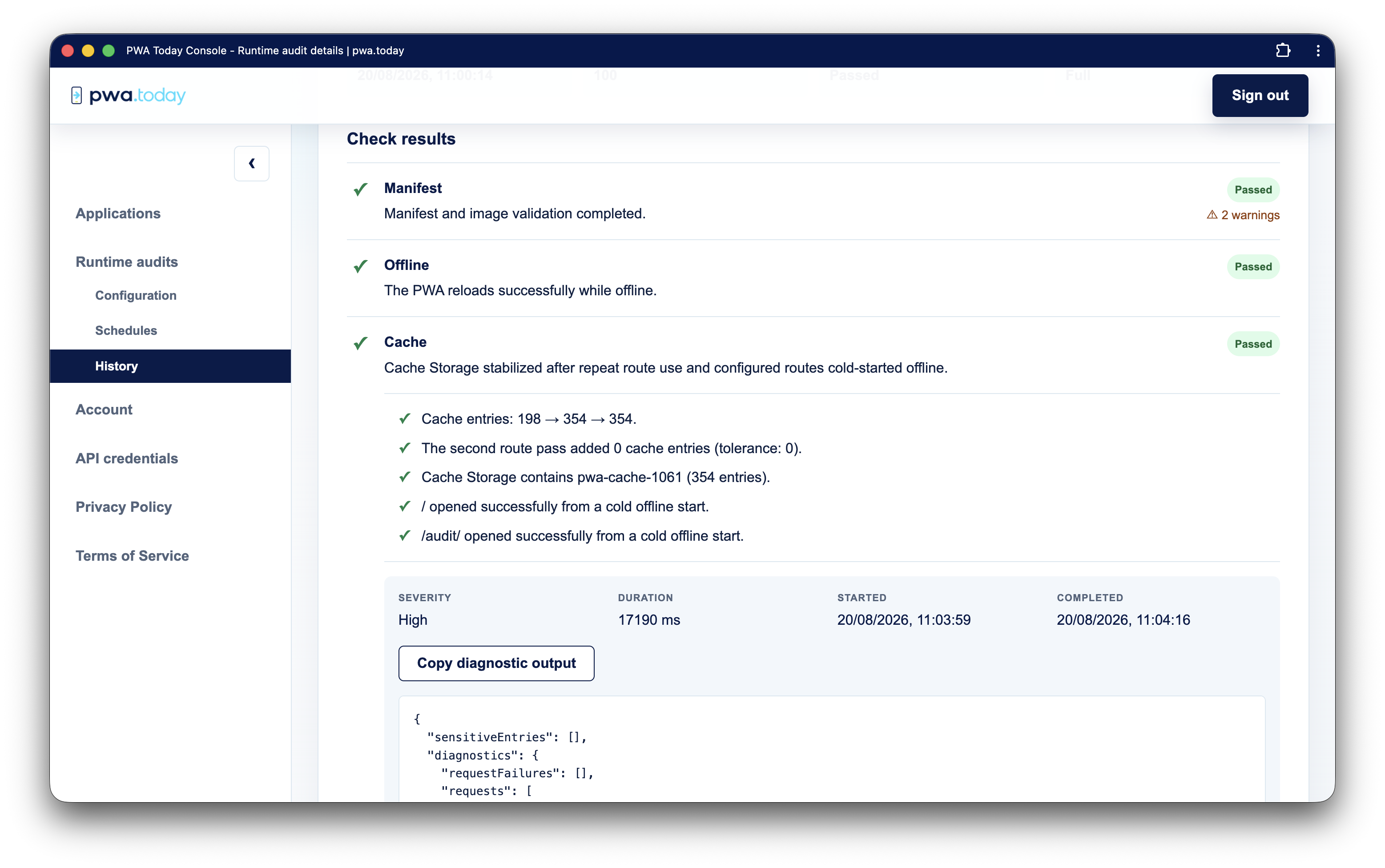Image resolution: width=1385 pixels, height=868 pixels.
Task: Copy diagnostic output
Action: (x=496, y=663)
